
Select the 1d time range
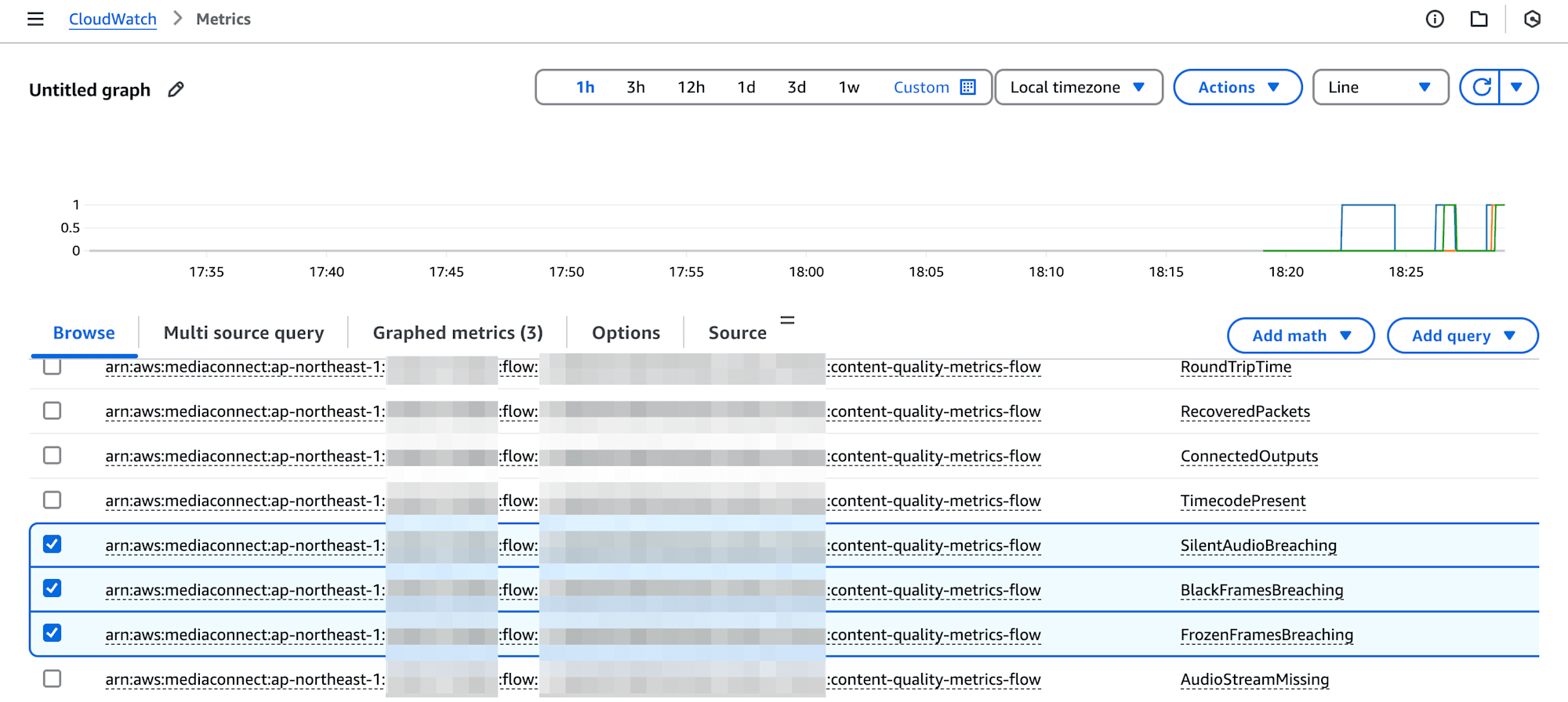click(746, 87)
